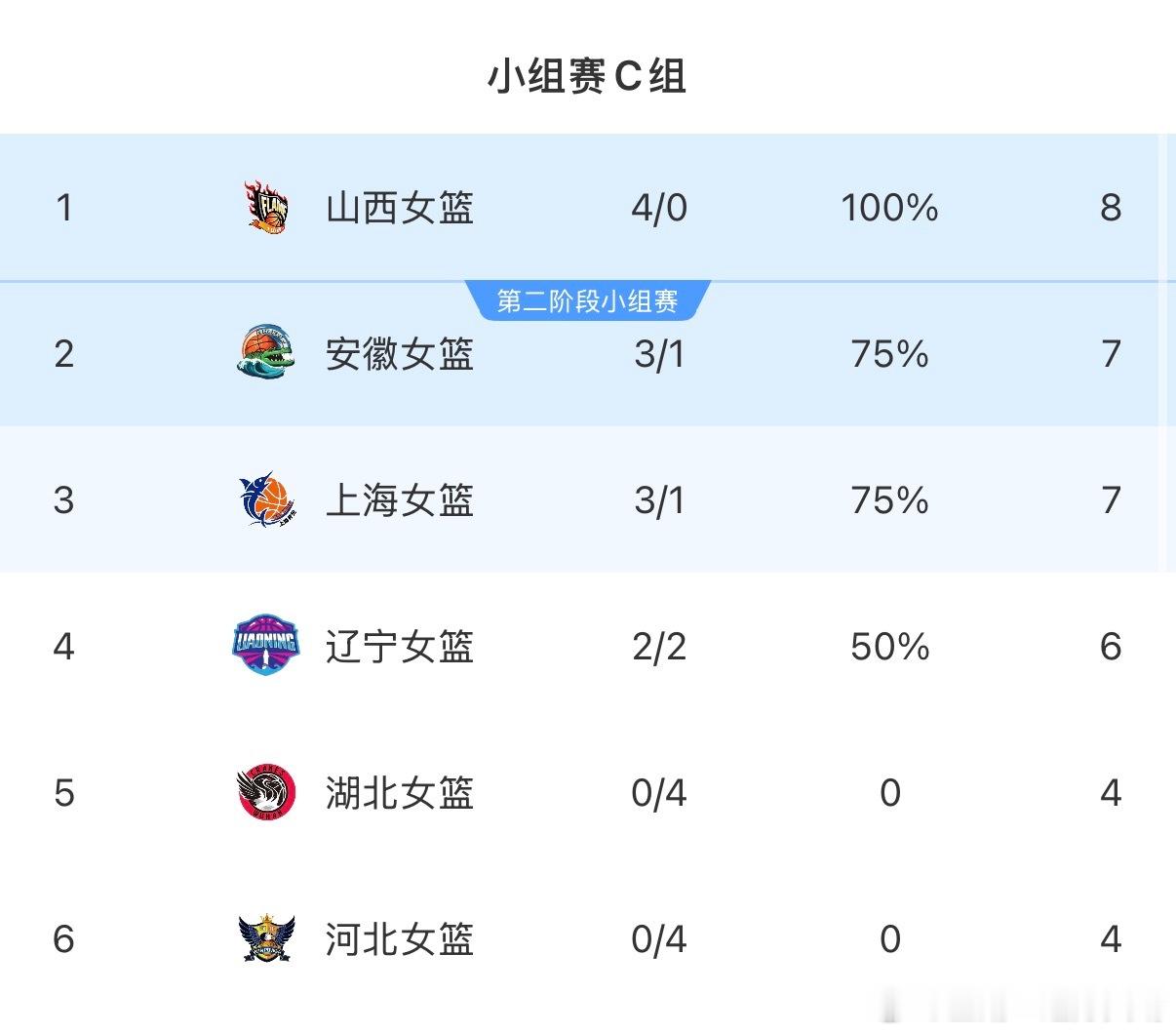1176x1034 pixels.
Task: Click the 湖北女篮 team logo
Action: click(x=264, y=793)
